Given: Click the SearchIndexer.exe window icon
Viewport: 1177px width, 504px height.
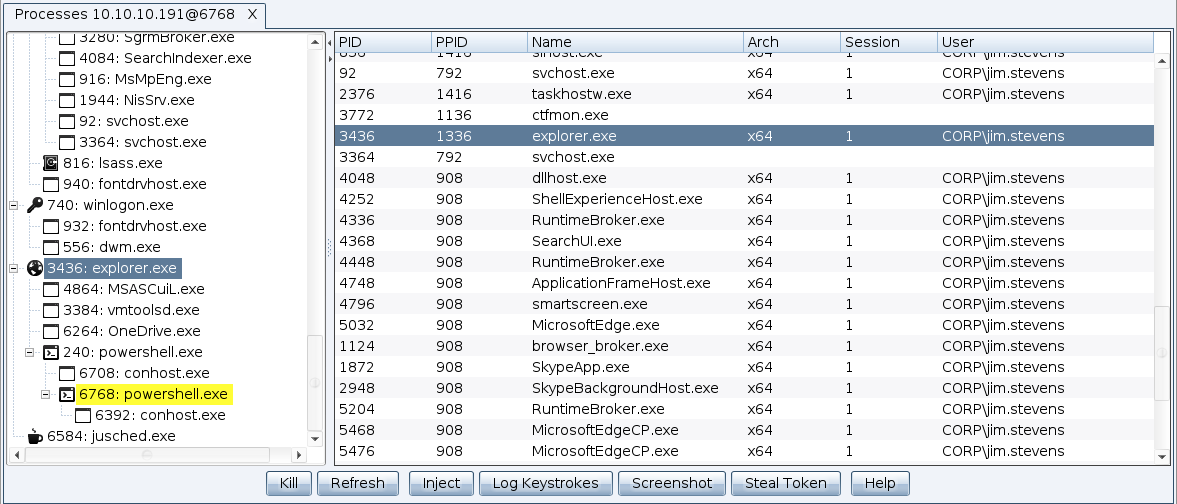Looking at the screenshot, I should (67, 58).
